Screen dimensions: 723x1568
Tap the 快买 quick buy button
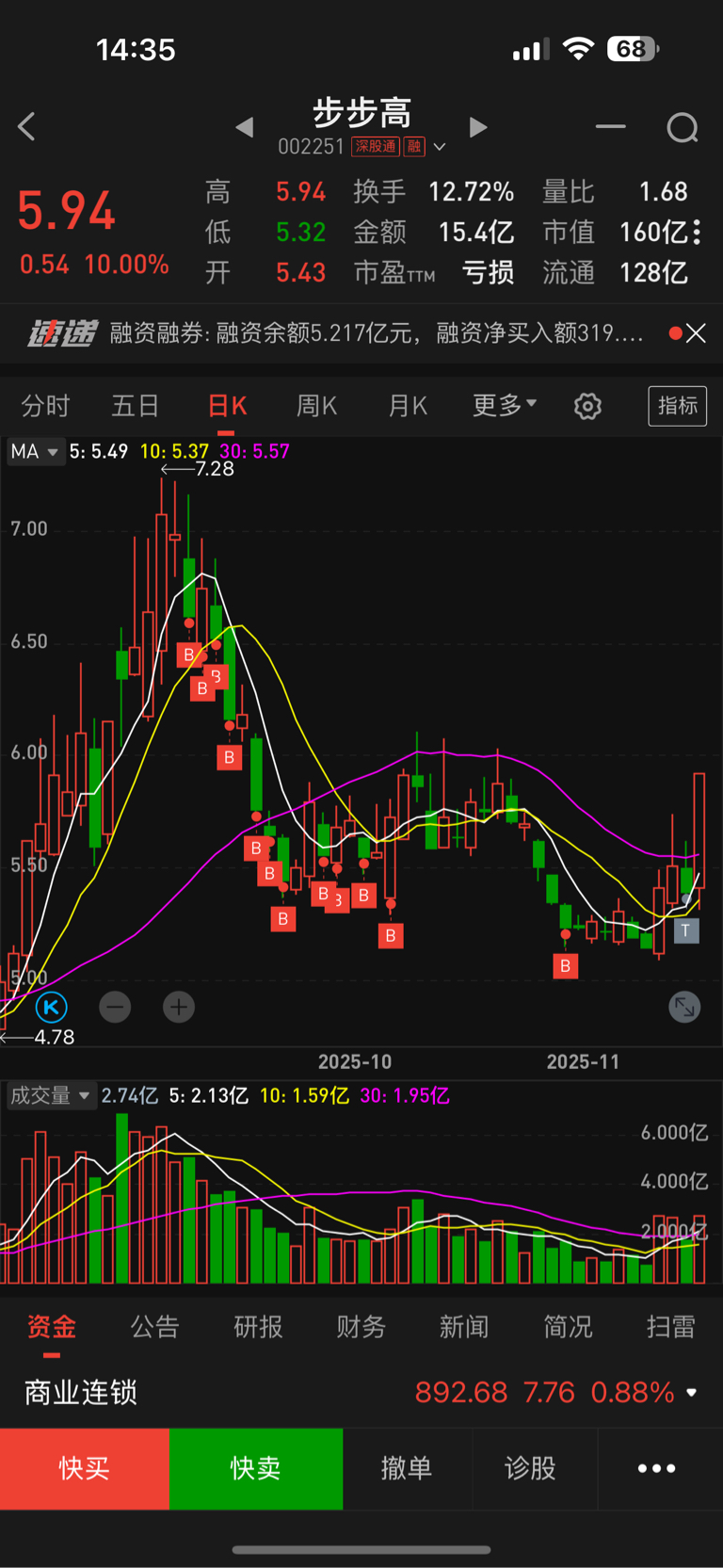85,1469
